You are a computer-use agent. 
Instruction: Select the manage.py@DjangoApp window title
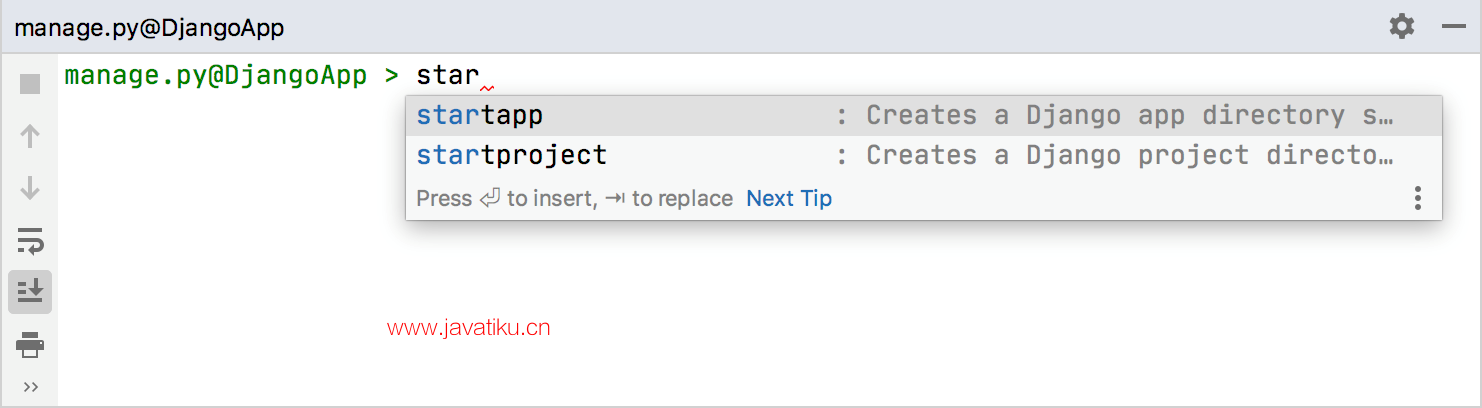click(x=149, y=28)
